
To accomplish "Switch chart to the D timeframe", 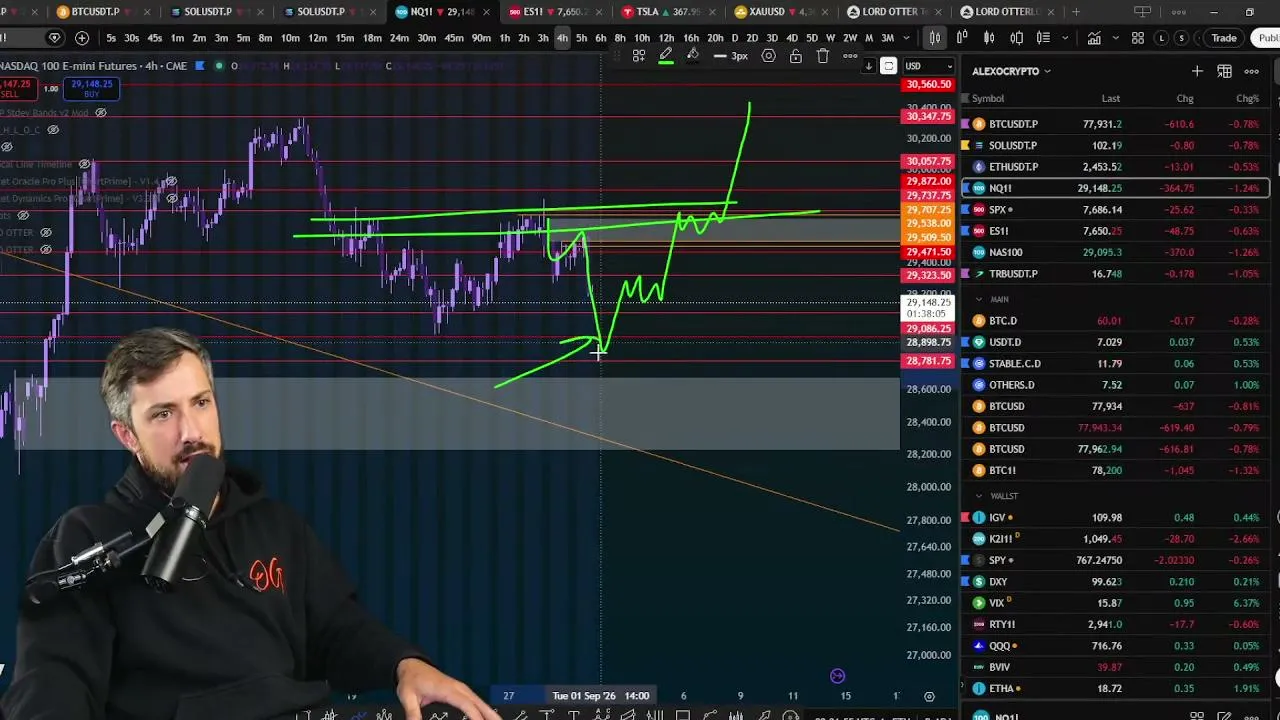I will [735, 38].
